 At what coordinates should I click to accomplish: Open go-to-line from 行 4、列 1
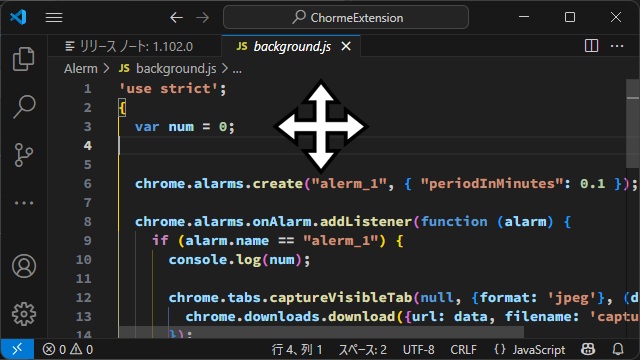click(x=297, y=350)
